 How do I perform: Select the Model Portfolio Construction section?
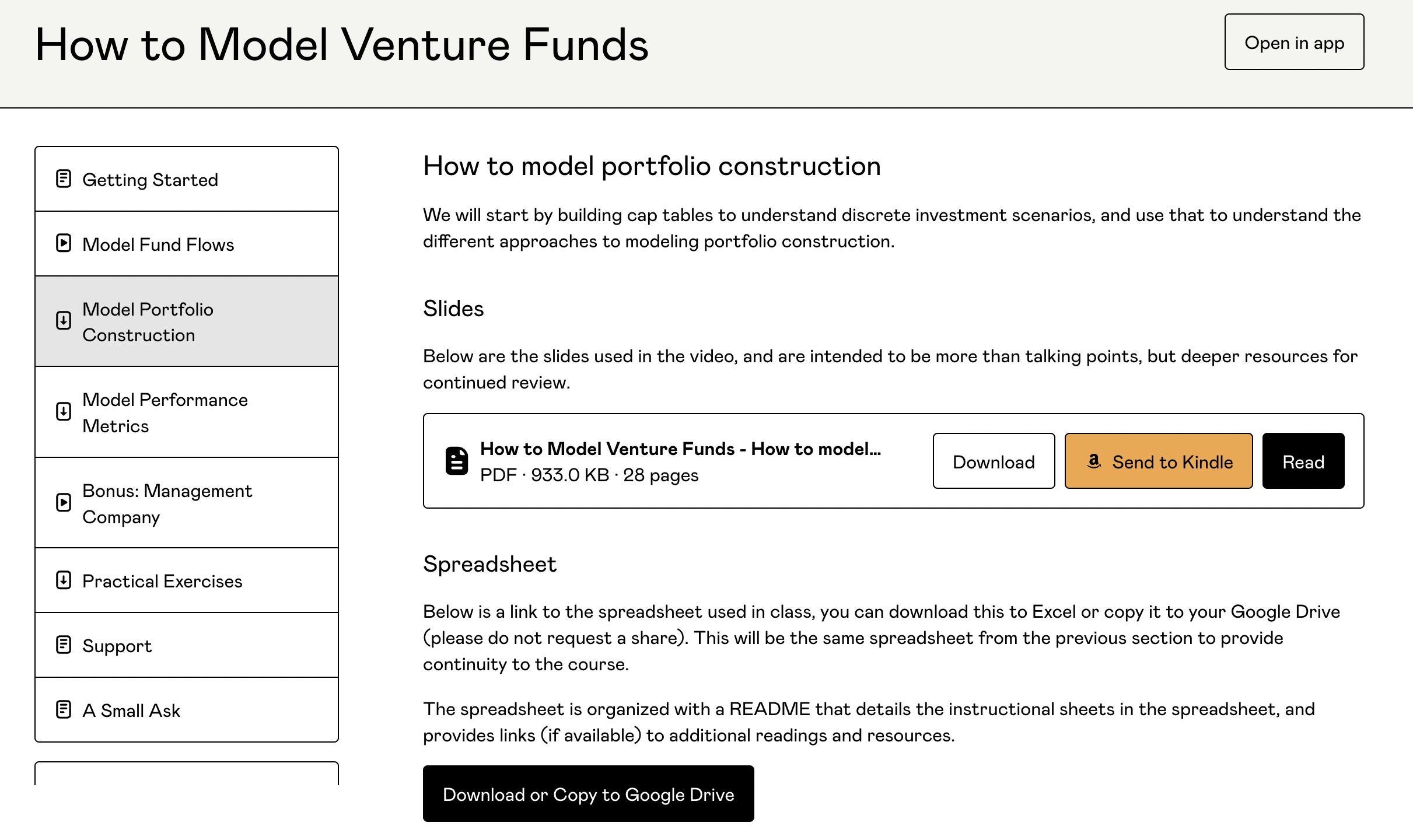186,321
